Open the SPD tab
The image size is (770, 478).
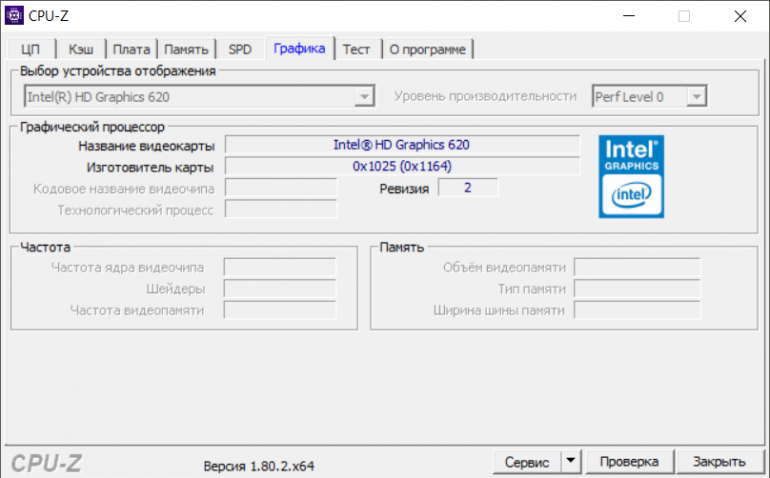[240, 50]
